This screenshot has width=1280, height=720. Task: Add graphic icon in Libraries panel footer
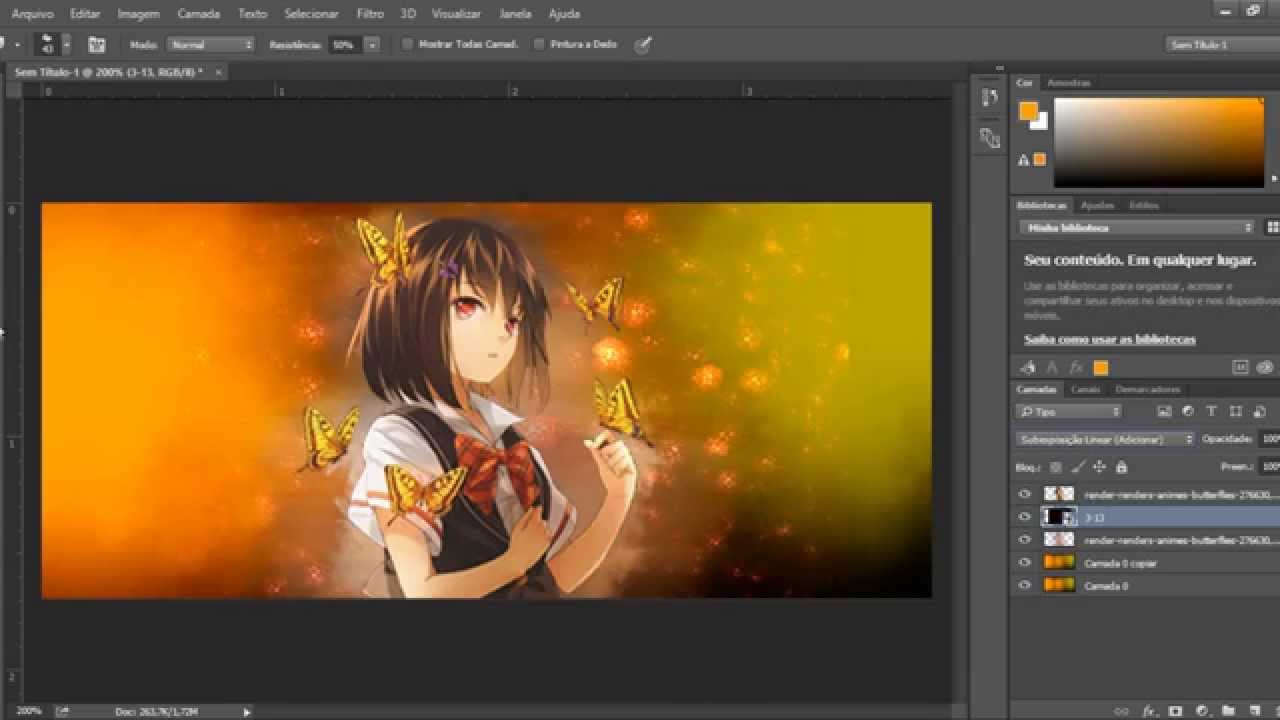click(1027, 367)
